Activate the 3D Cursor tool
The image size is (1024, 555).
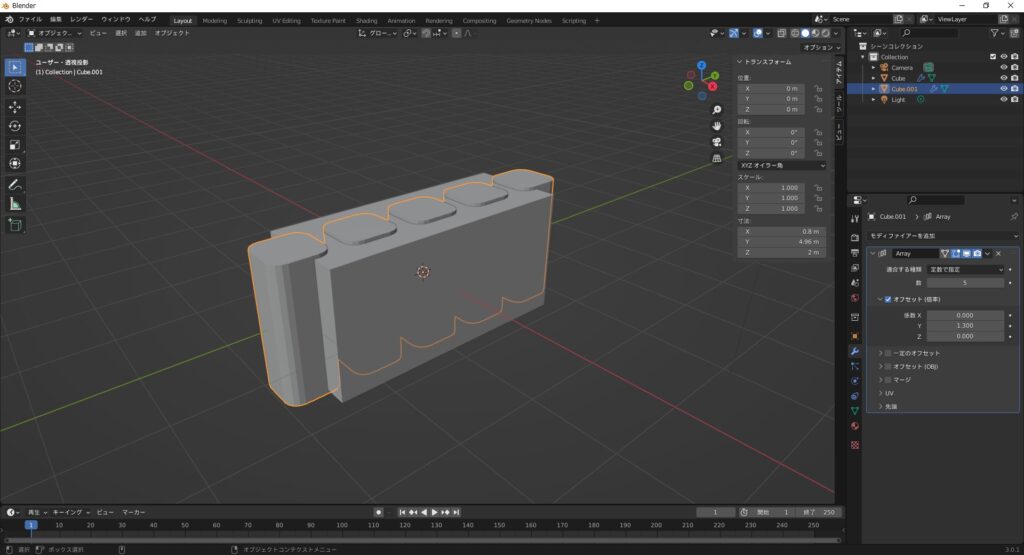pos(15,86)
